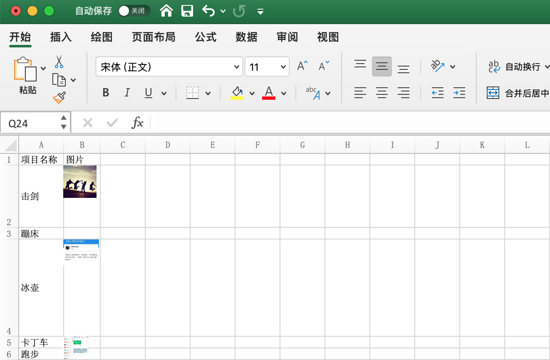Select column D header

coord(168,145)
